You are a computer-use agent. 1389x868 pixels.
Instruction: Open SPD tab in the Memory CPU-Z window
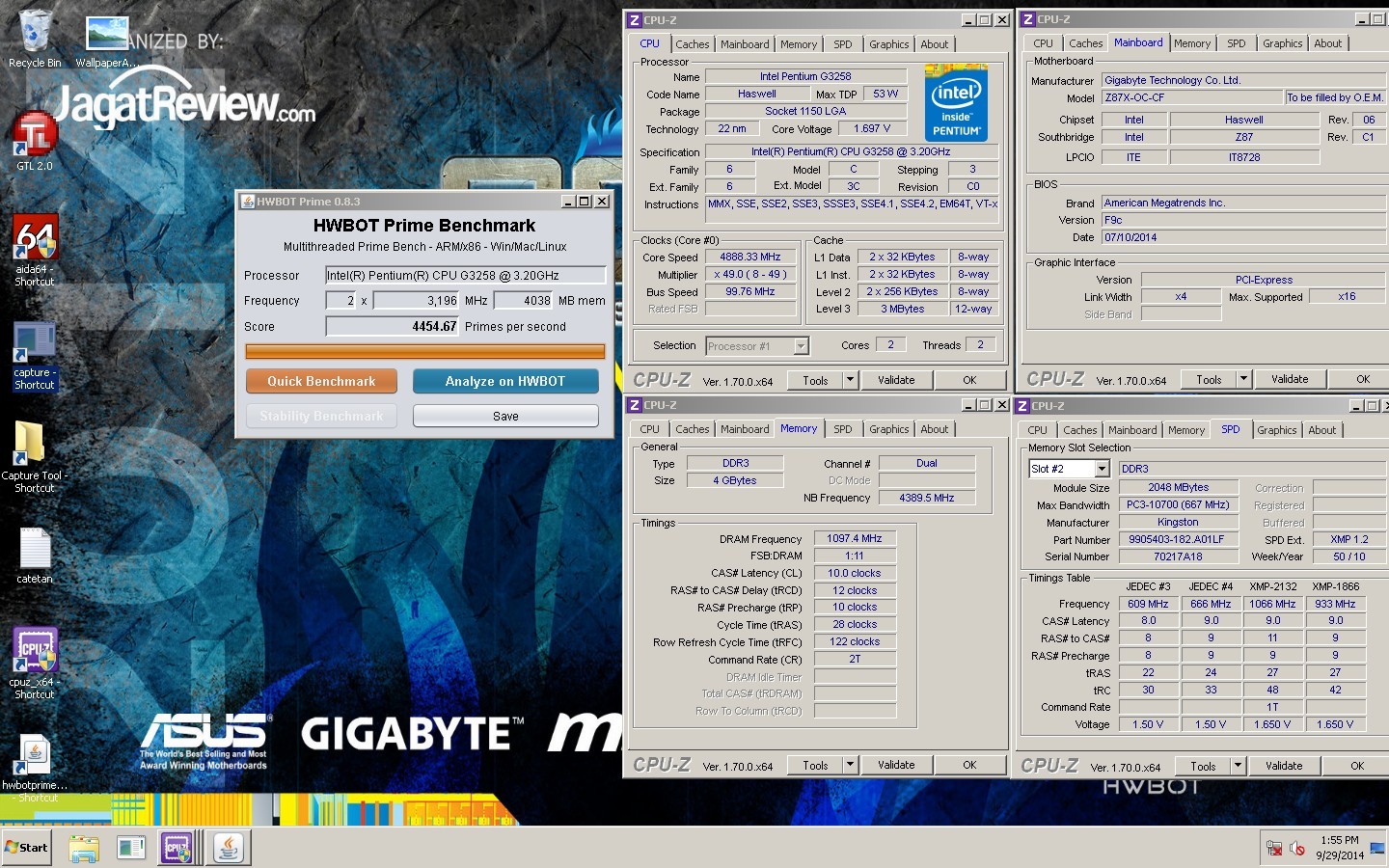coord(842,429)
